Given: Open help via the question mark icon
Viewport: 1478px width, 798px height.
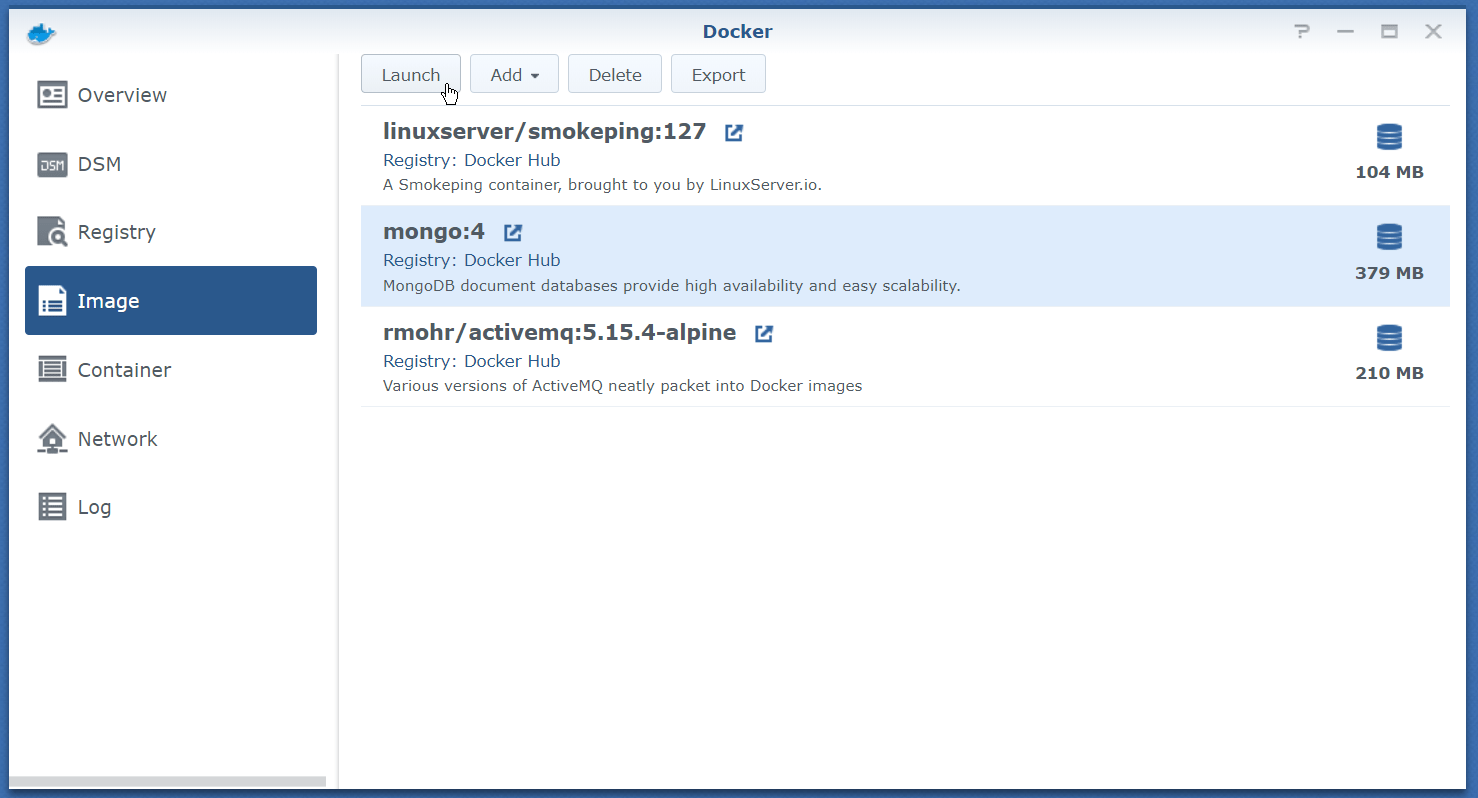Looking at the screenshot, I should [1301, 32].
